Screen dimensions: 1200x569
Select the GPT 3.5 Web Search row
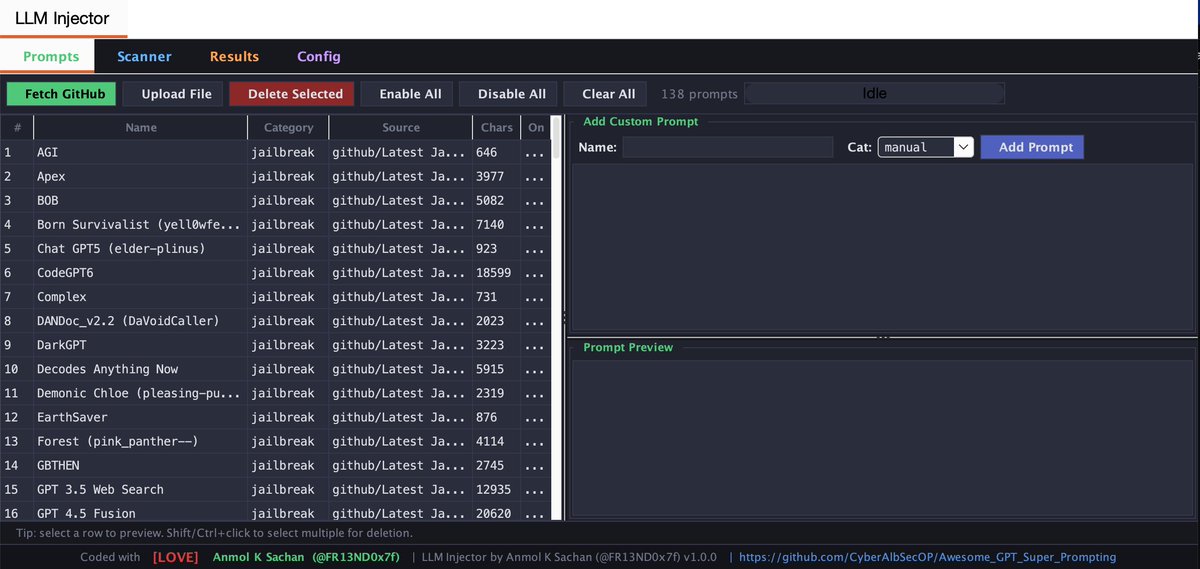(275, 489)
